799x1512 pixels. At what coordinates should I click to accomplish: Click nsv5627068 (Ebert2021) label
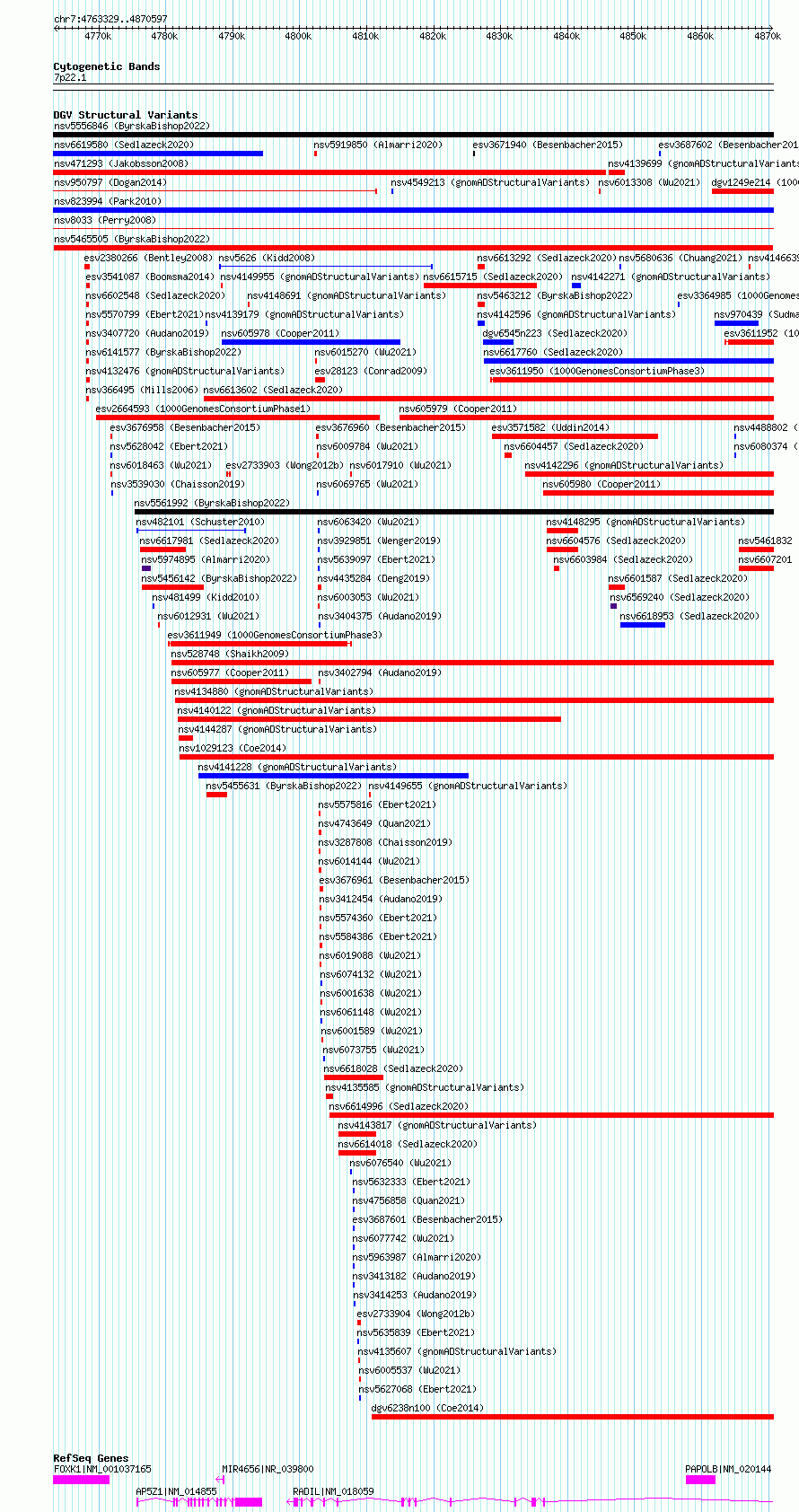point(417,1389)
